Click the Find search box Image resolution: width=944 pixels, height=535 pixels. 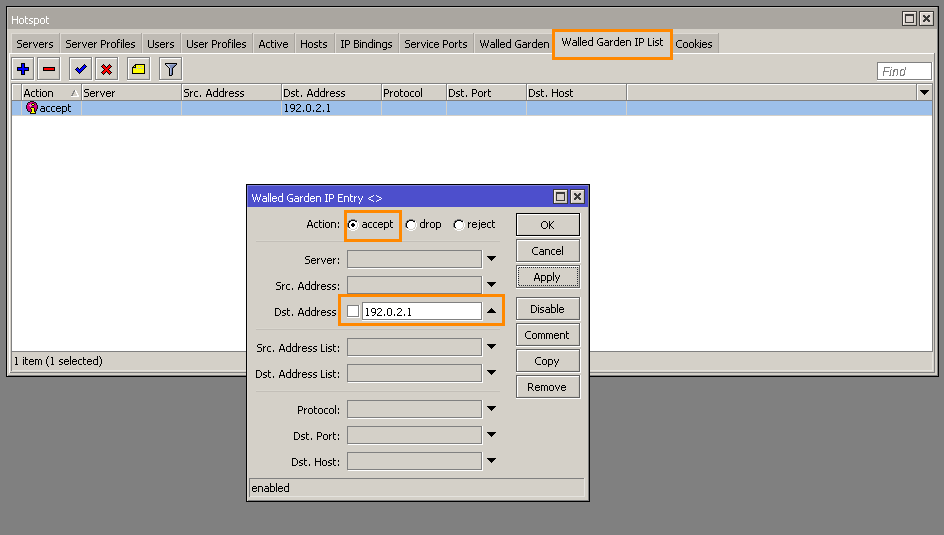tap(904, 71)
